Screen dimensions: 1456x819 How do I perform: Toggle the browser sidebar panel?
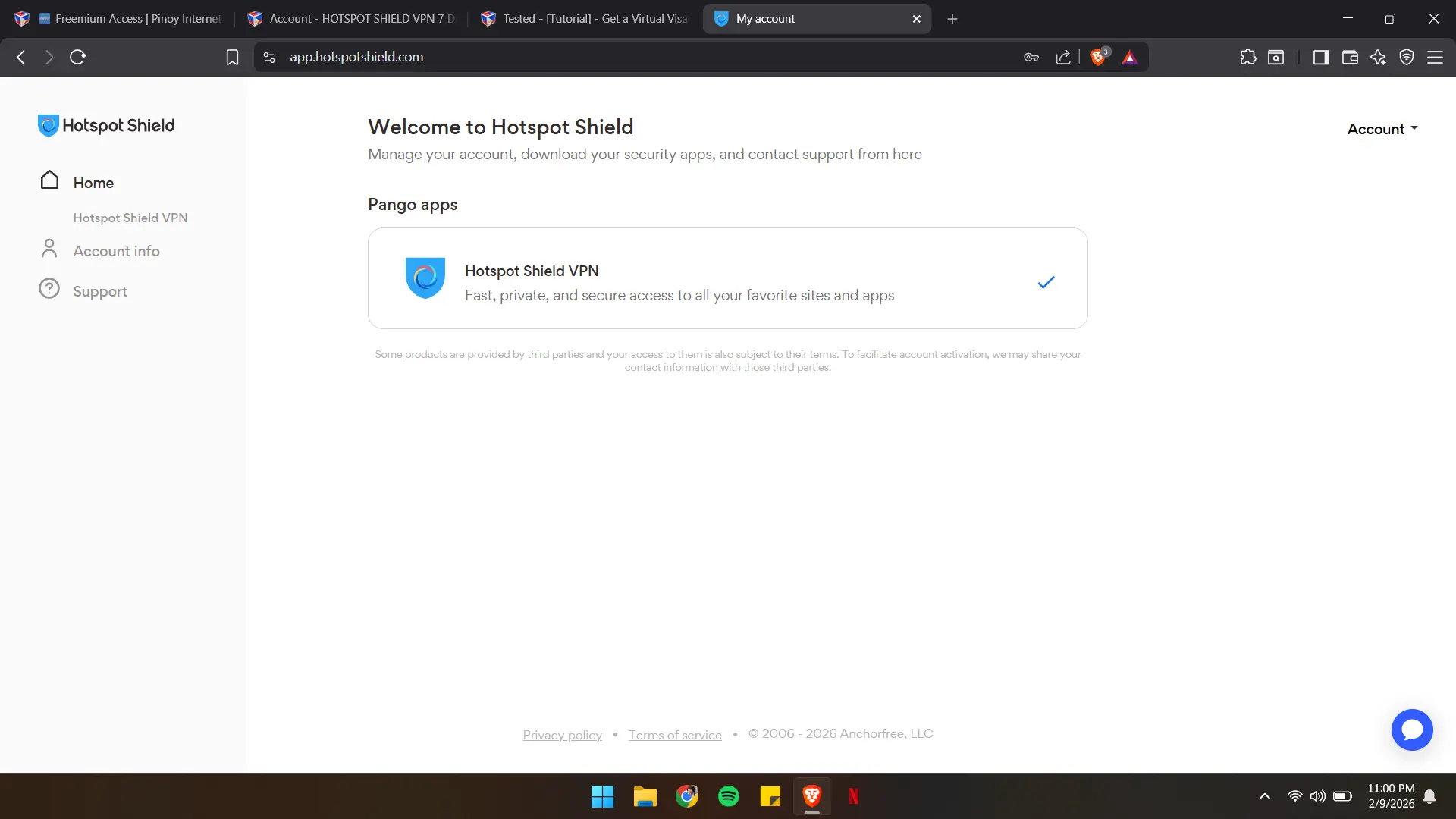pos(1321,57)
